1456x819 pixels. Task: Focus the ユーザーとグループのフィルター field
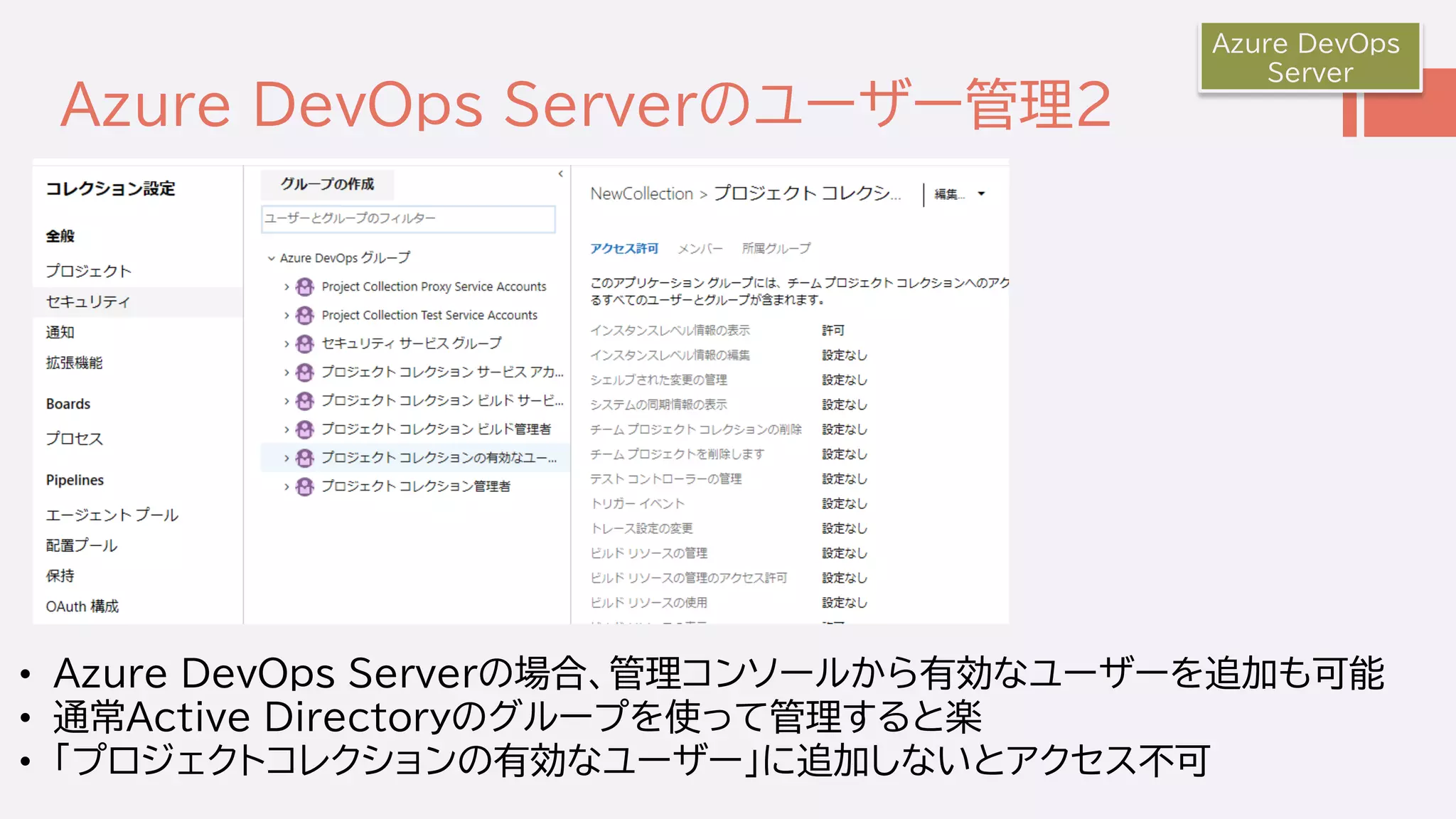(408, 219)
